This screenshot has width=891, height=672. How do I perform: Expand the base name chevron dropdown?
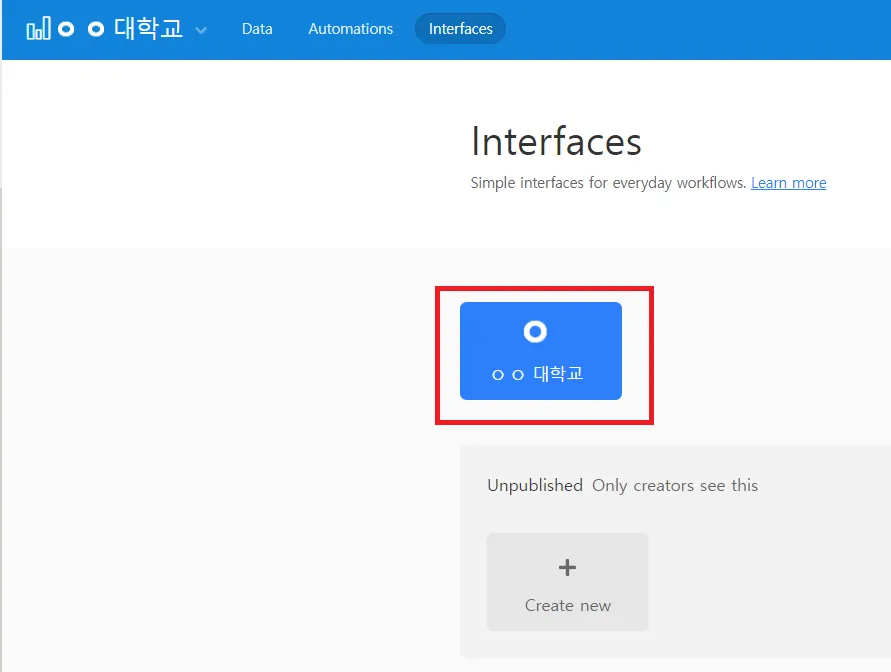[x=201, y=30]
